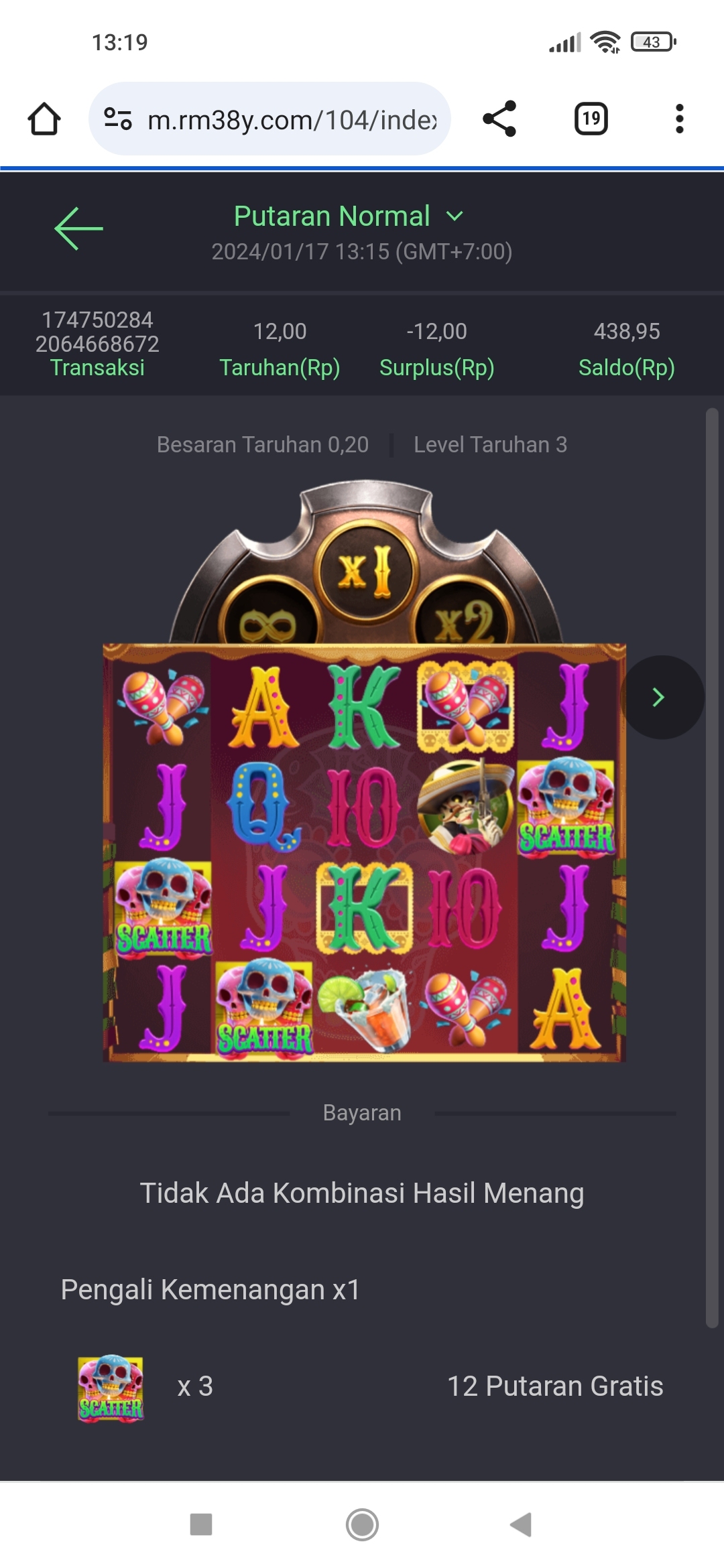Open the browser three-dot menu

click(x=679, y=119)
